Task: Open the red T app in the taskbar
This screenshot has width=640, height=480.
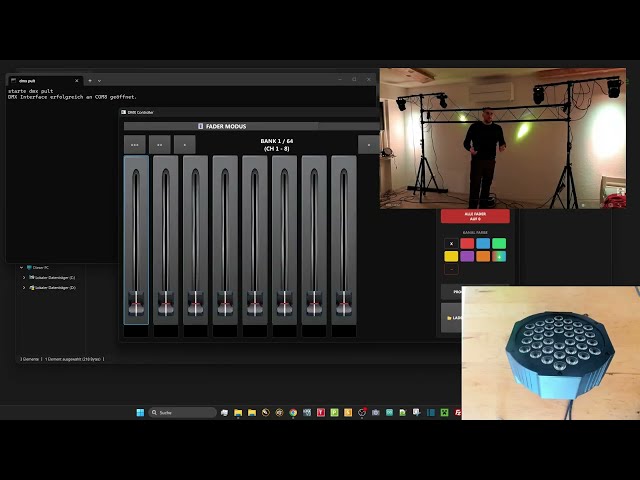Action: coord(321,413)
